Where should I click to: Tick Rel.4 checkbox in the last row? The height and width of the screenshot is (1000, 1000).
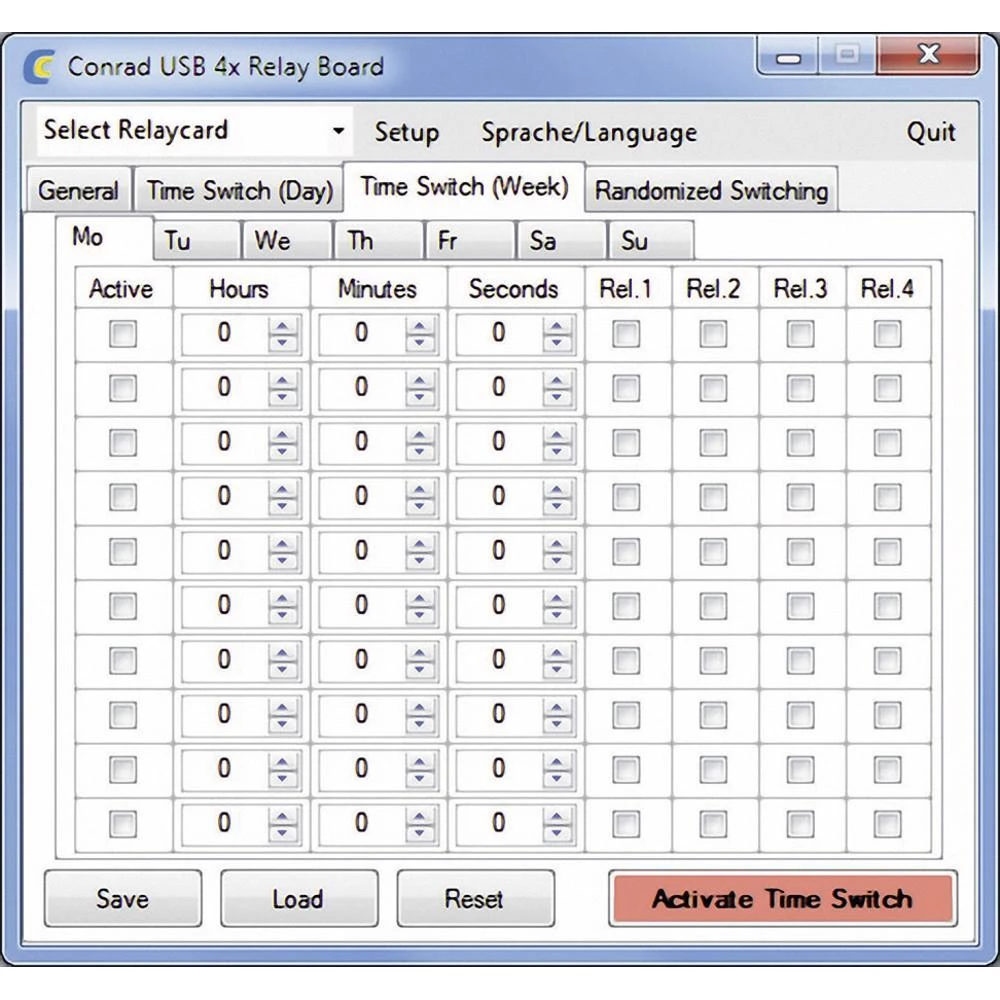coord(887,824)
